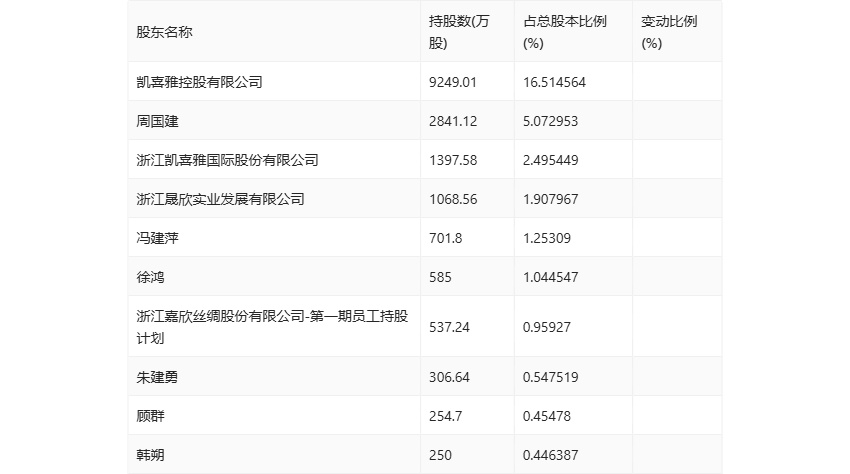Select shareholder 凯喜雅控股有限公司
Image resolution: width=850 pixels, height=474 pixels.
click(x=199, y=82)
